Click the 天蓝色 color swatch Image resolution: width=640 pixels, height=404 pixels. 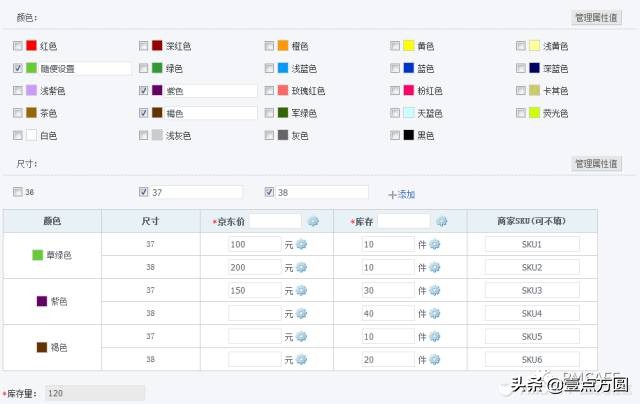coord(409,113)
